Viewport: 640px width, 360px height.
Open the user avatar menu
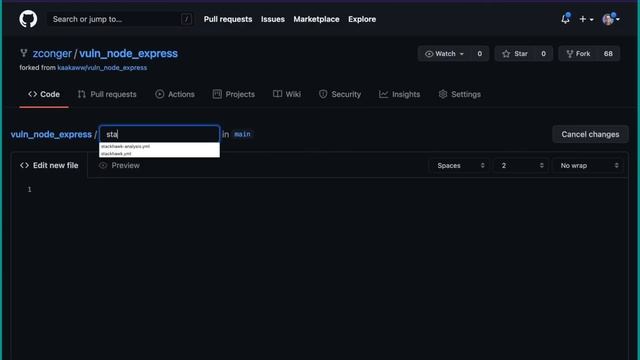611,19
